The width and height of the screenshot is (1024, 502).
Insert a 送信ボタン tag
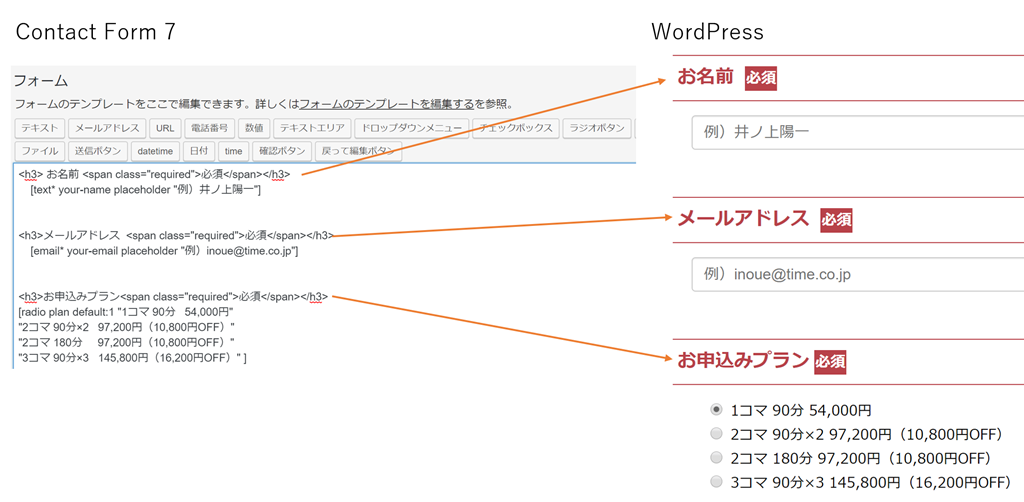tap(98, 151)
